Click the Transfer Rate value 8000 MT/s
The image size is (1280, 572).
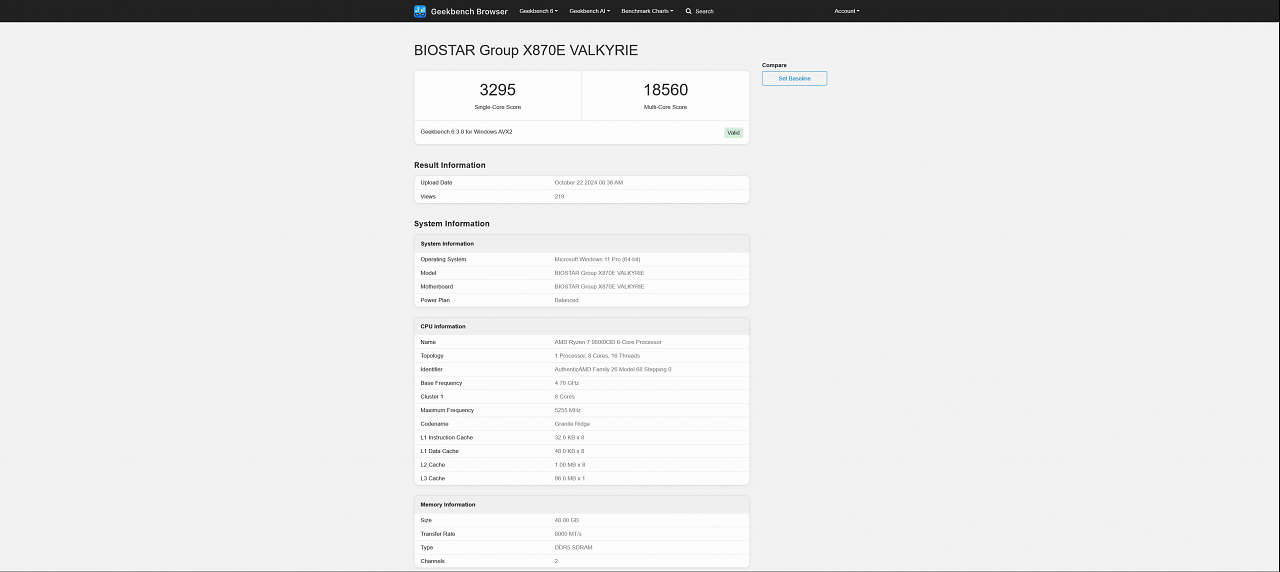tap(568, 534)
